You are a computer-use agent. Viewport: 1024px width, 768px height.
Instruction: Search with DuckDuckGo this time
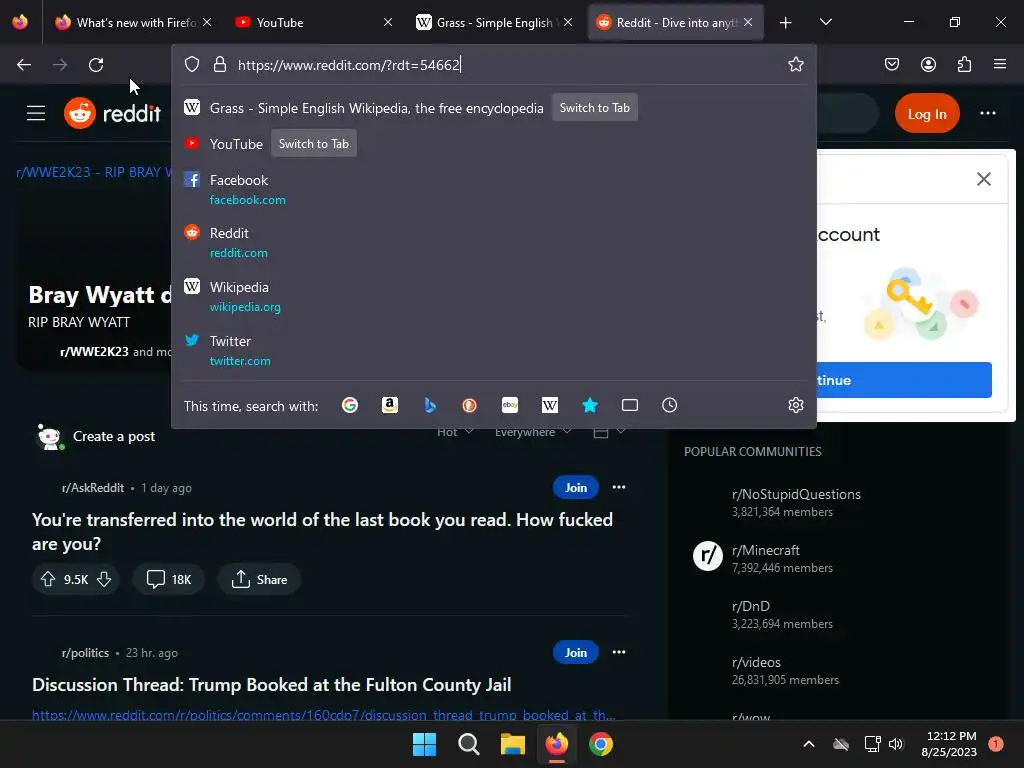point(470,406)
